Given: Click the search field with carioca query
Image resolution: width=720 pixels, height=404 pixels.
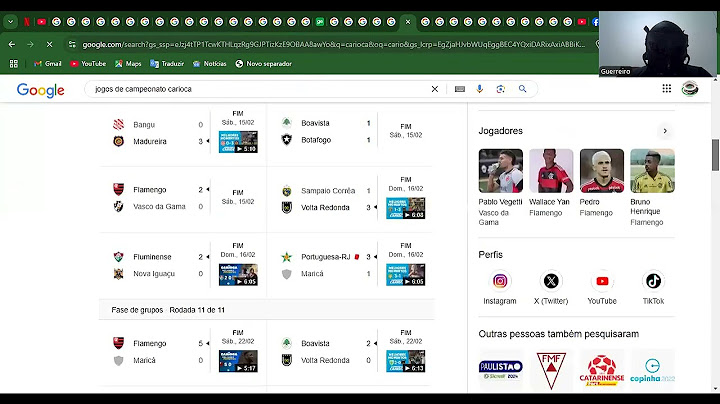Looking at the screenshot, I should click(x=257, y=89).
